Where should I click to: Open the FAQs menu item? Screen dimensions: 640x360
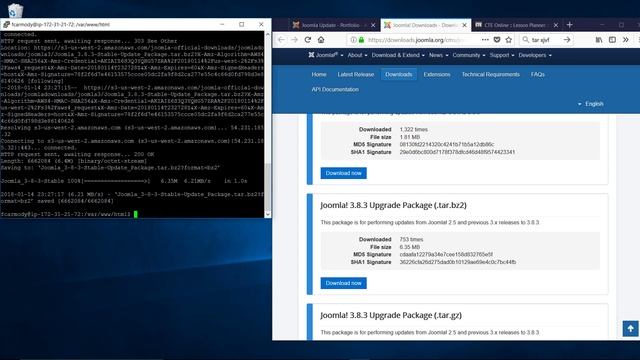point(538,74)
